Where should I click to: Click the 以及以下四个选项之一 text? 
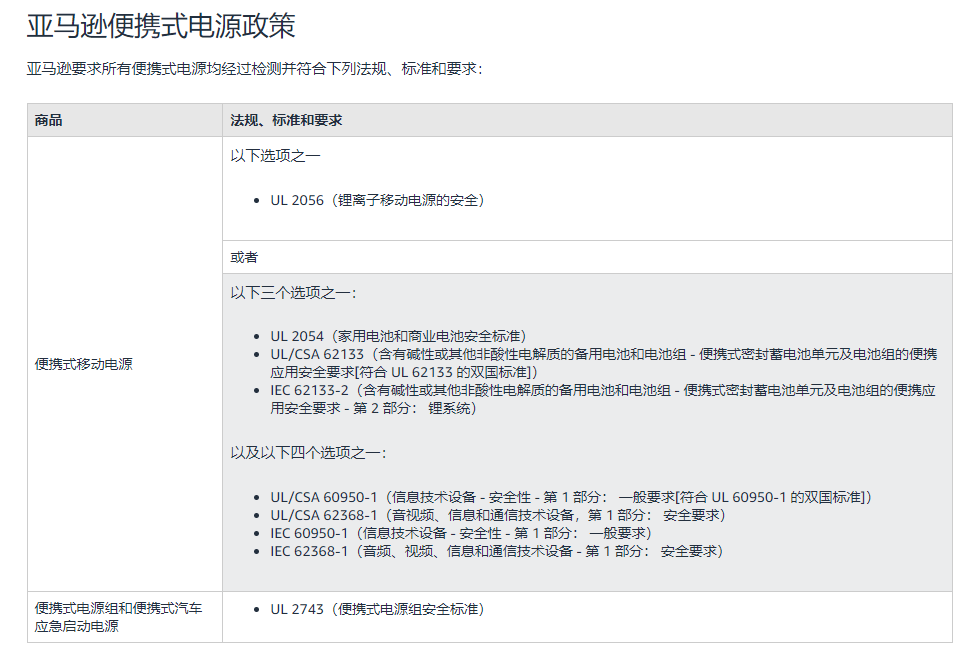point(308,453)
